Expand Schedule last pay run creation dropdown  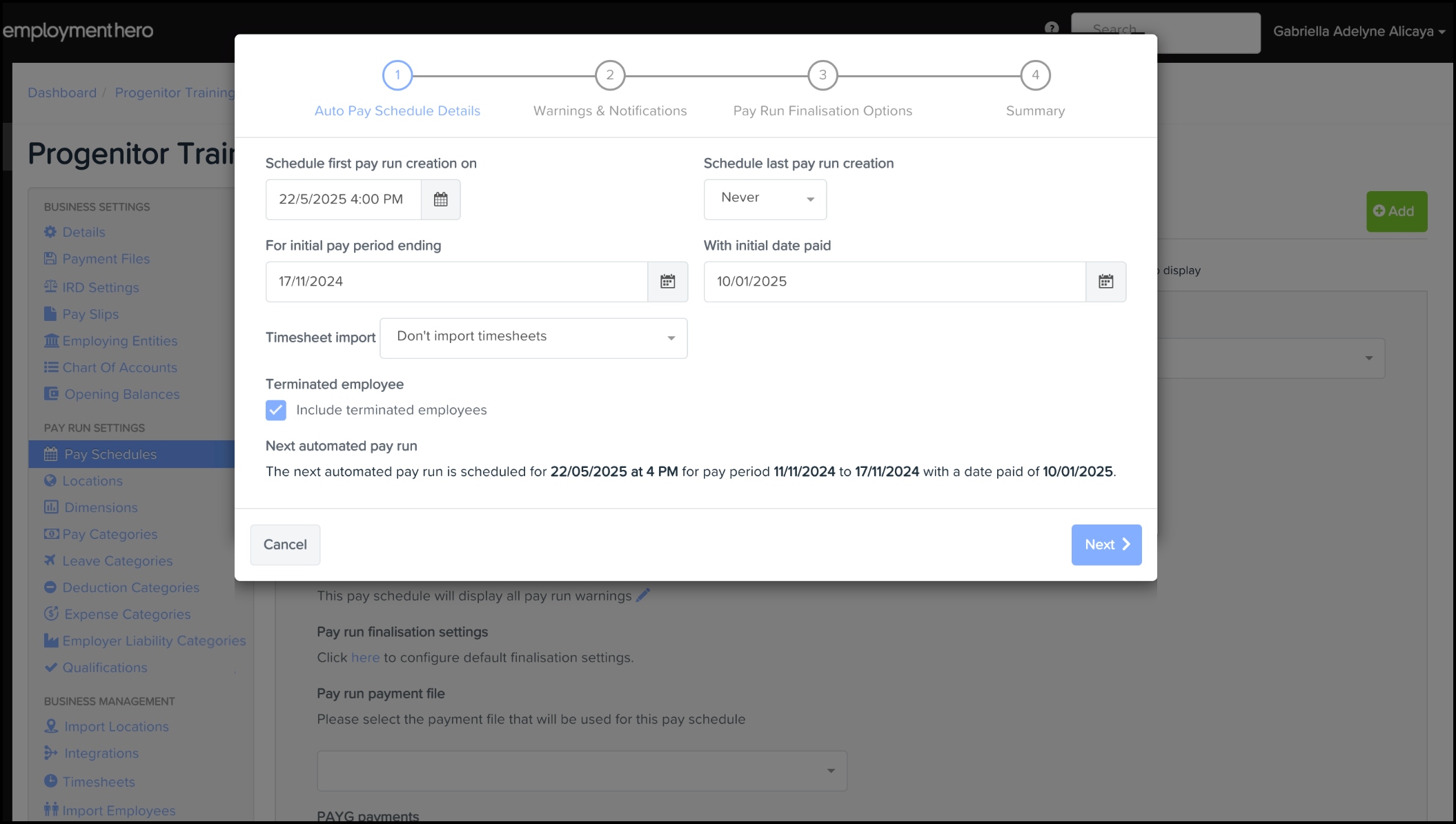pos(765,199)
